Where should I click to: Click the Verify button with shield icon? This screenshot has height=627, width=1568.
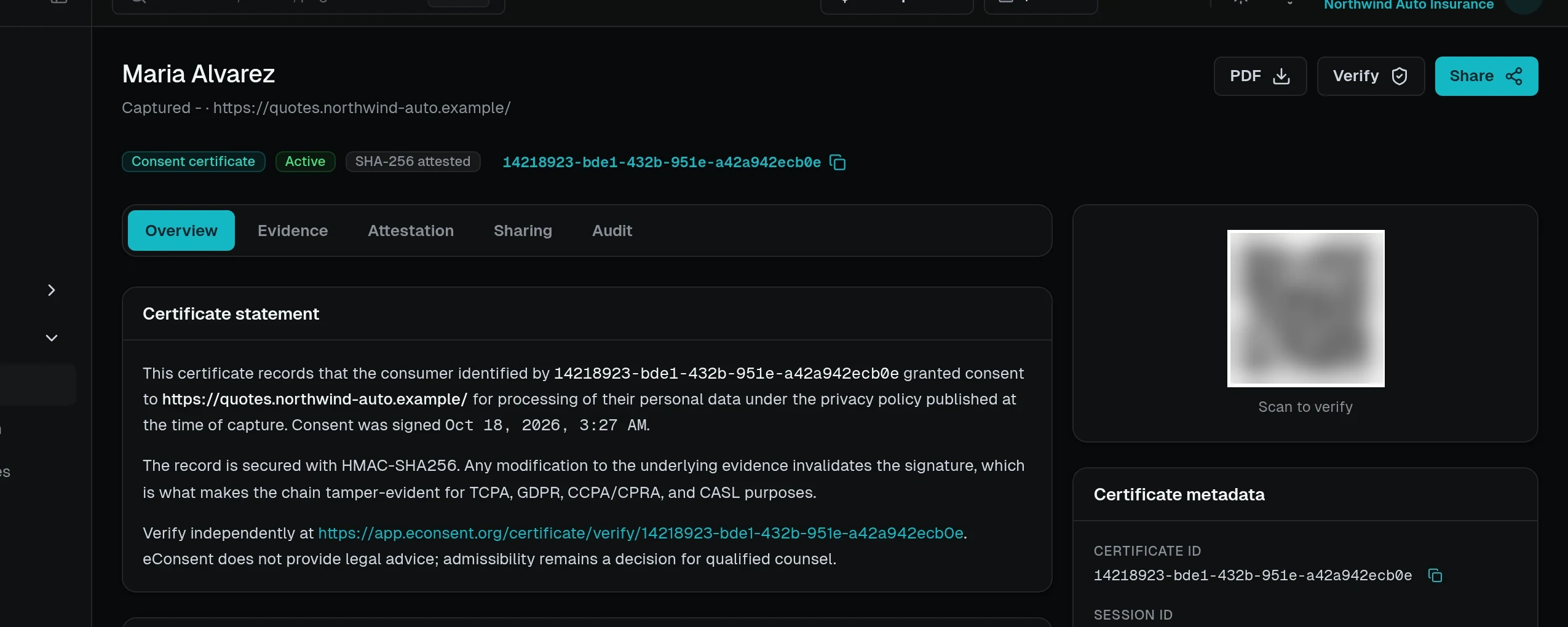(x=1371, y=76)
